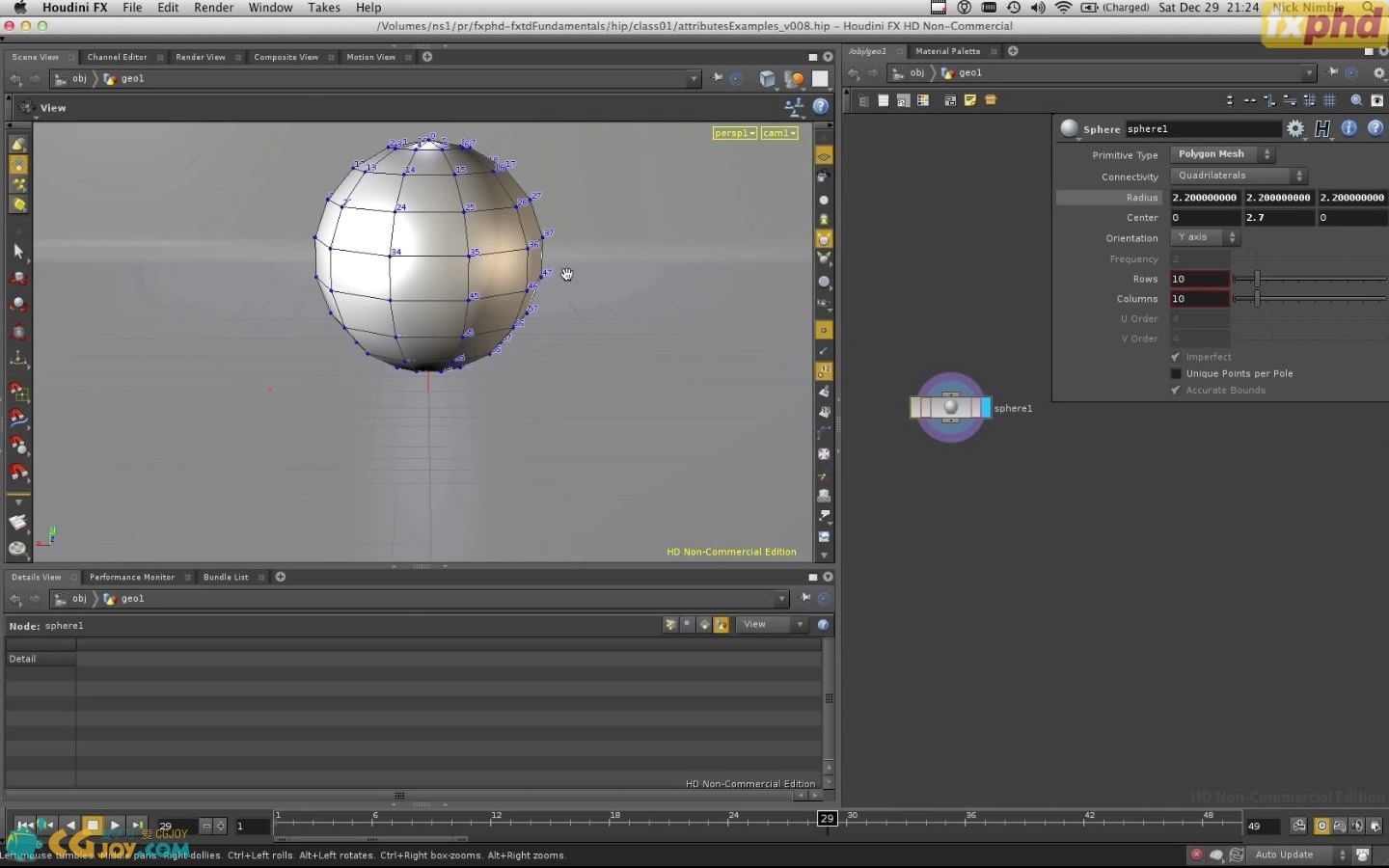
Task: Open the File menu
Action: (132, 7)
